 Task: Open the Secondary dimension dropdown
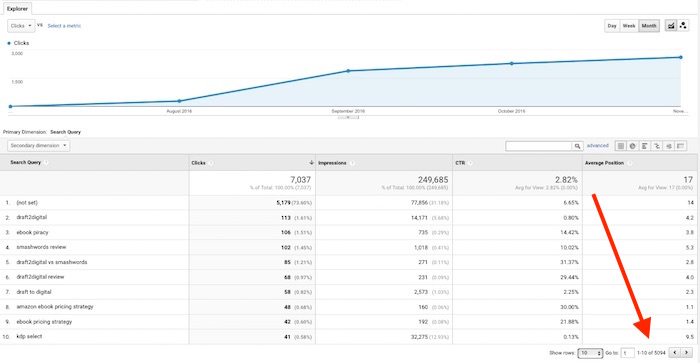tap(38, 146)
